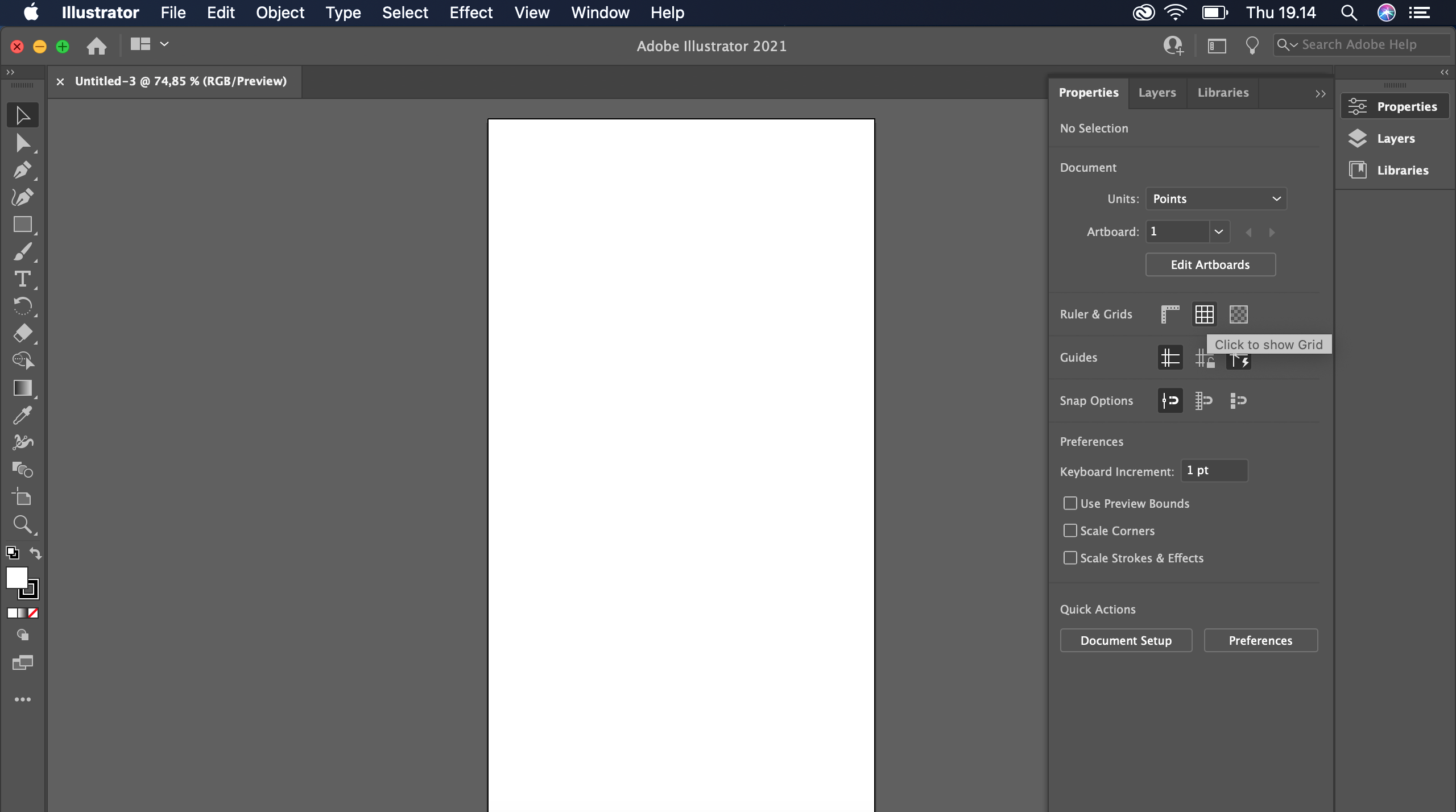Open the Effect menu
The height and width of the screenshot is (812, 1456).
click(471, 13)
